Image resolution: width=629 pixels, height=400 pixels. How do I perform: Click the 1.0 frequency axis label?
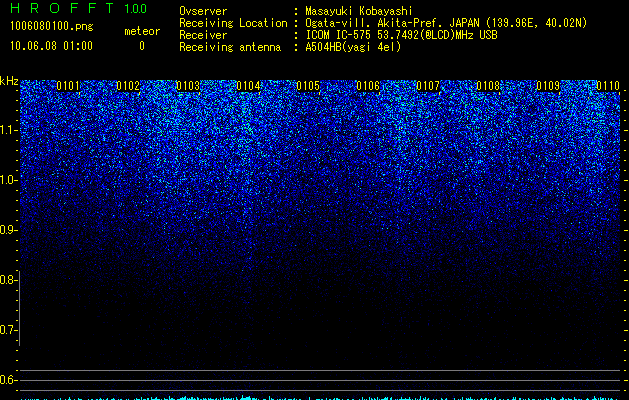(x=8, y=180)
